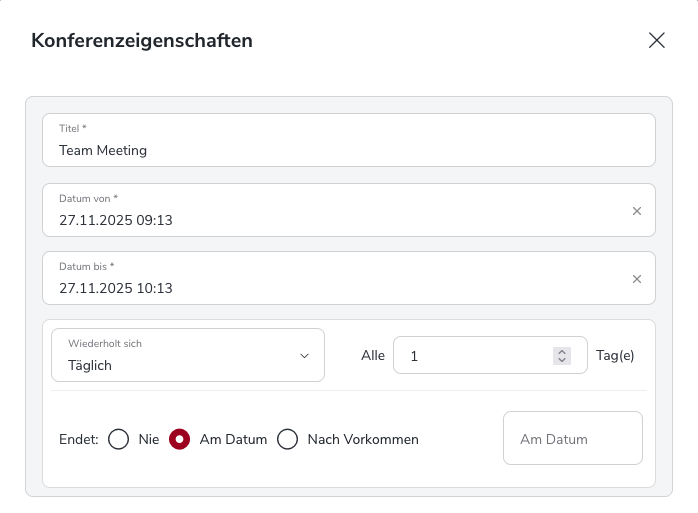Increase the Alle interval with up arrow

pyautogui.click(x=562, y=351)
